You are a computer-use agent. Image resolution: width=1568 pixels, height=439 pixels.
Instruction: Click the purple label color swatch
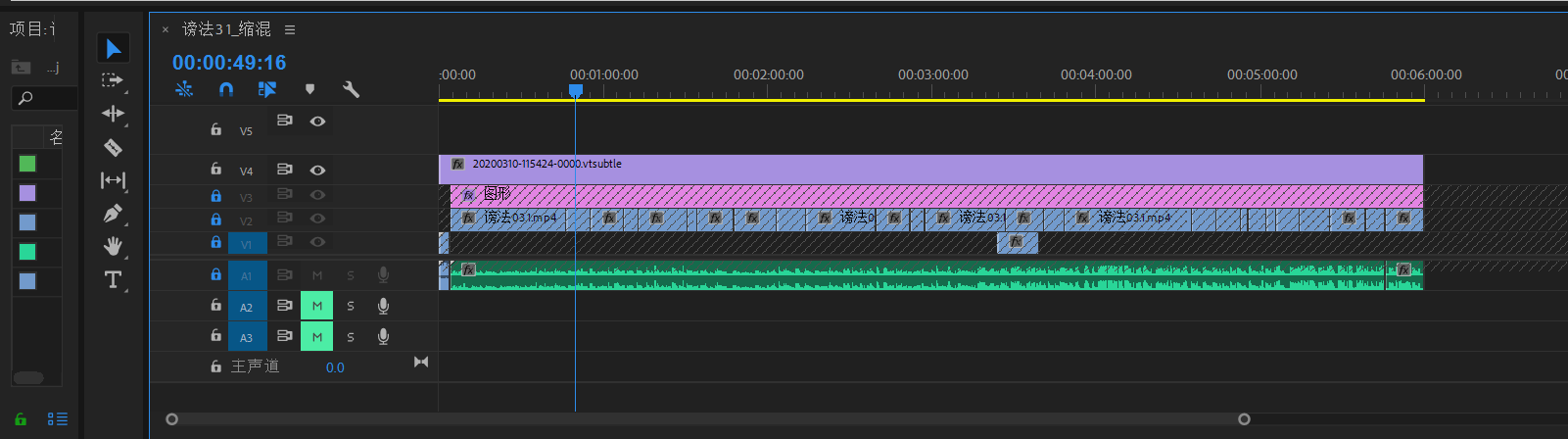pyautogui.click(x=27, y=193)
